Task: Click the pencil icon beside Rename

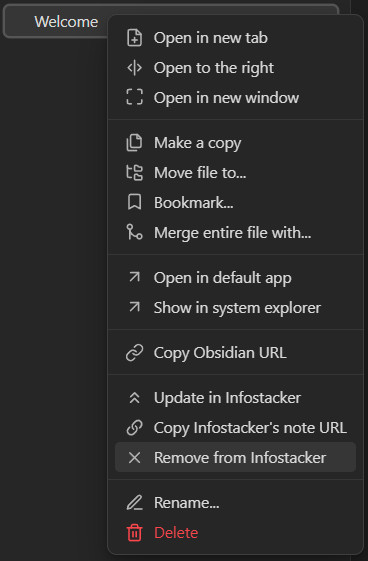Action: pyautogui.click(x=134, y=503)
